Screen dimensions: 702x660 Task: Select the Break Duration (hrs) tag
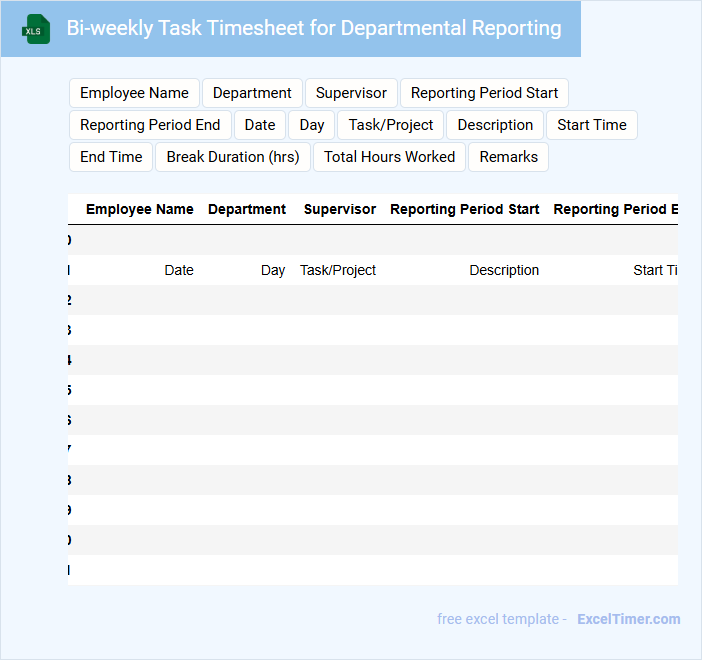tap(233, 157)
